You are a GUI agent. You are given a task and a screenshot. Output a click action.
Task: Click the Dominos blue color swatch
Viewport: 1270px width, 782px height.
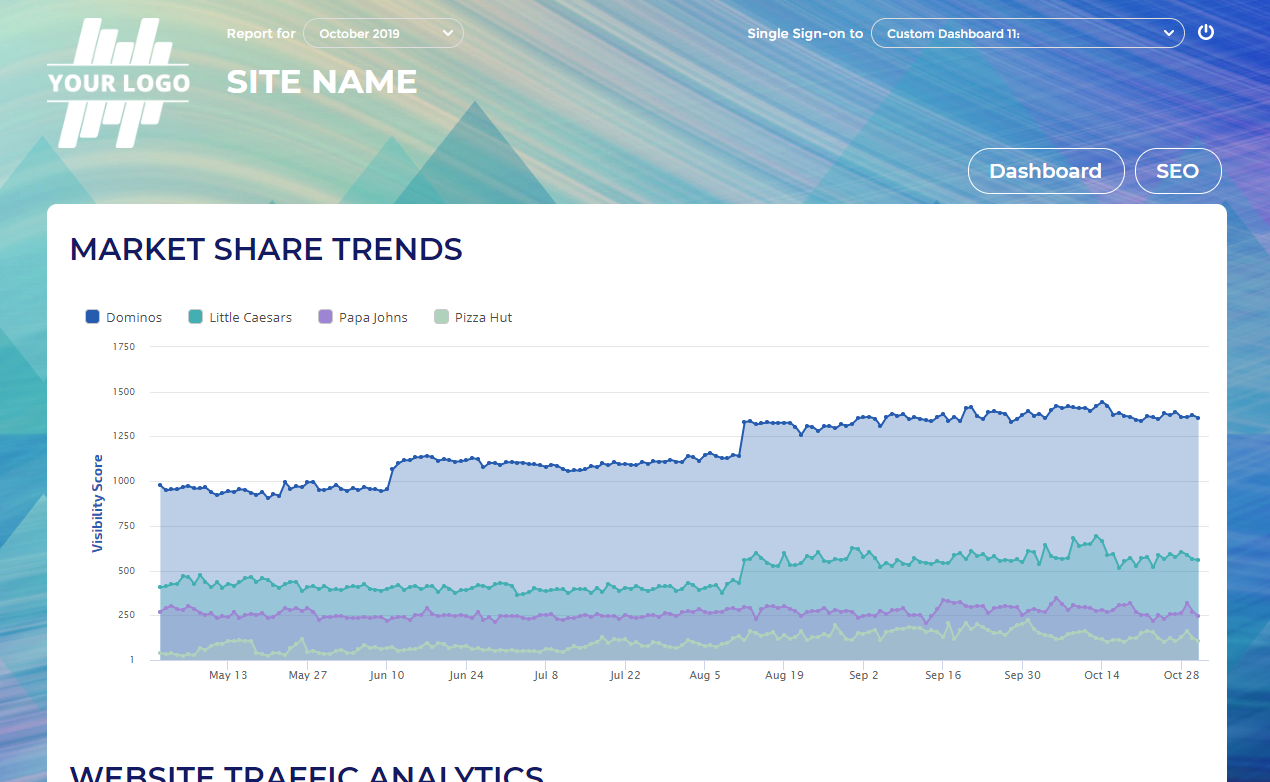point(93,317)
